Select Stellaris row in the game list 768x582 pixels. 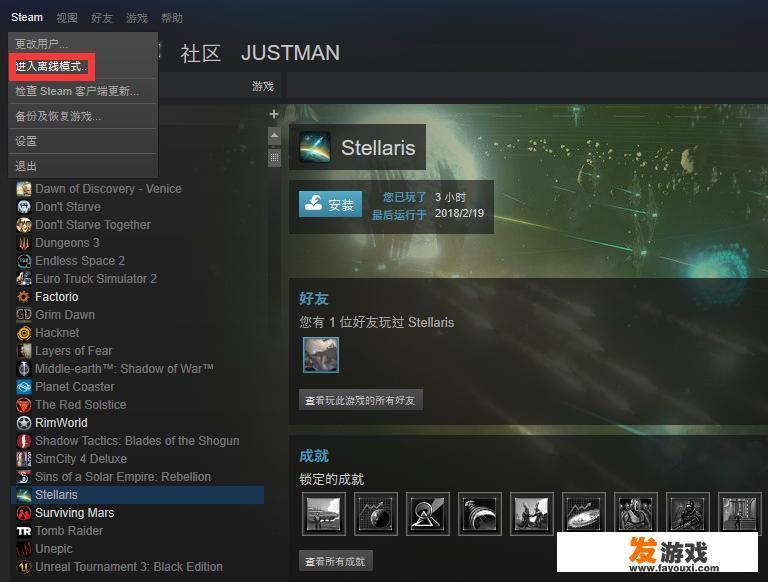click(x=137, y=495)
